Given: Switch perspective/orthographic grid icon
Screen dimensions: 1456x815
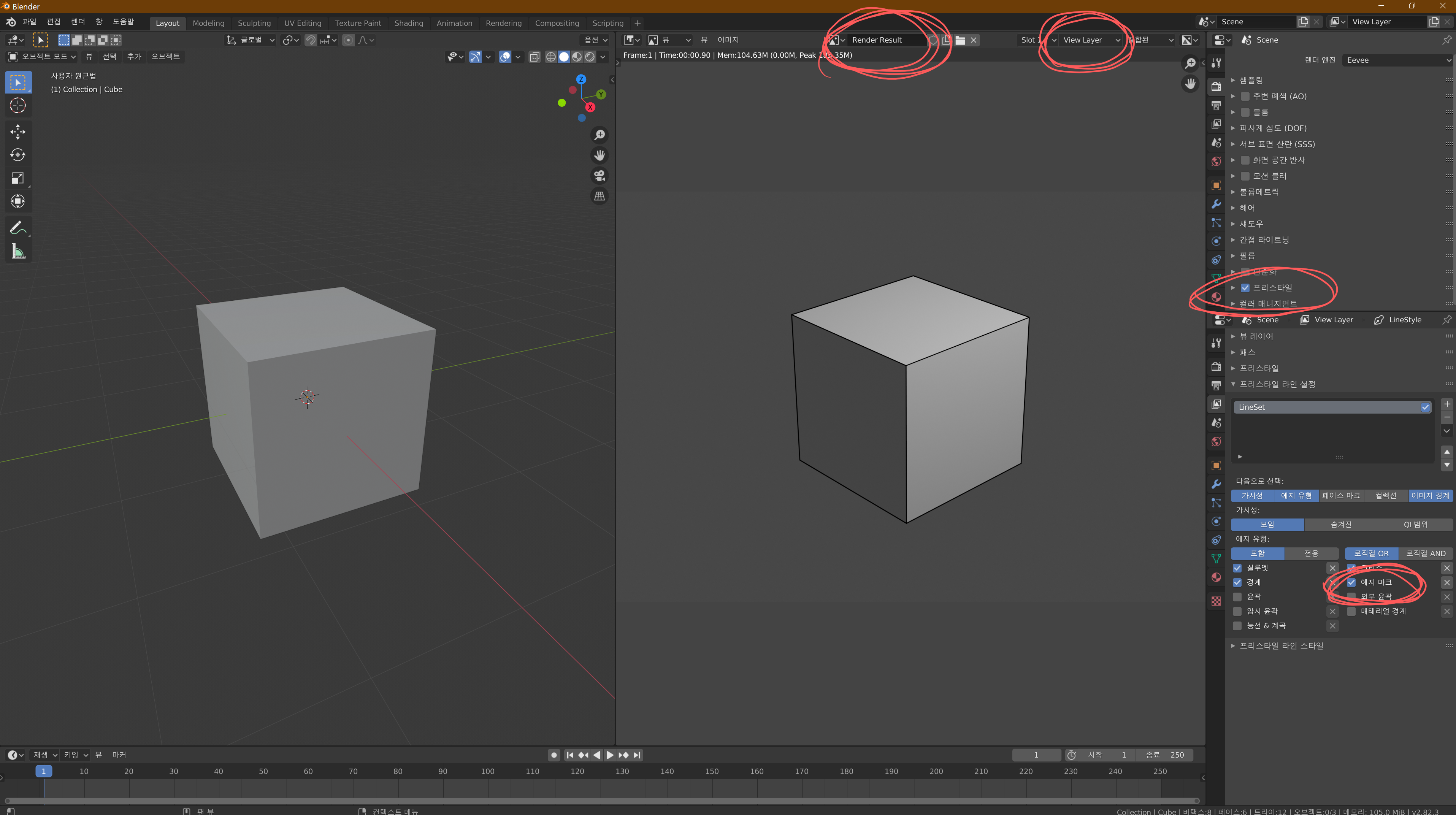Looking at the screenshot, I should [599, 196].
